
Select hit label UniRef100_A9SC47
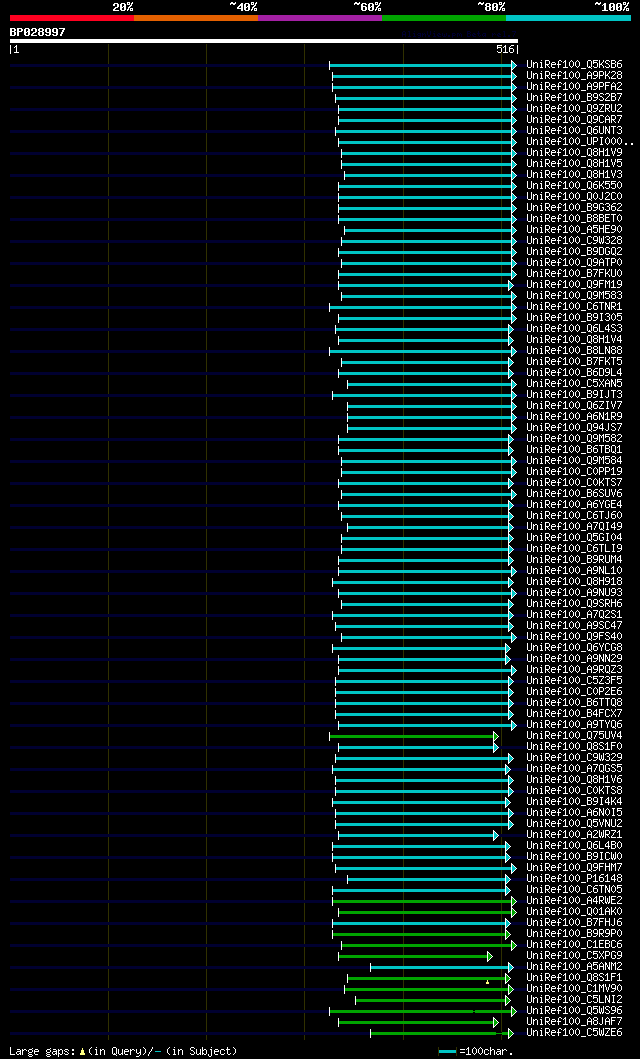pos(575,625)
